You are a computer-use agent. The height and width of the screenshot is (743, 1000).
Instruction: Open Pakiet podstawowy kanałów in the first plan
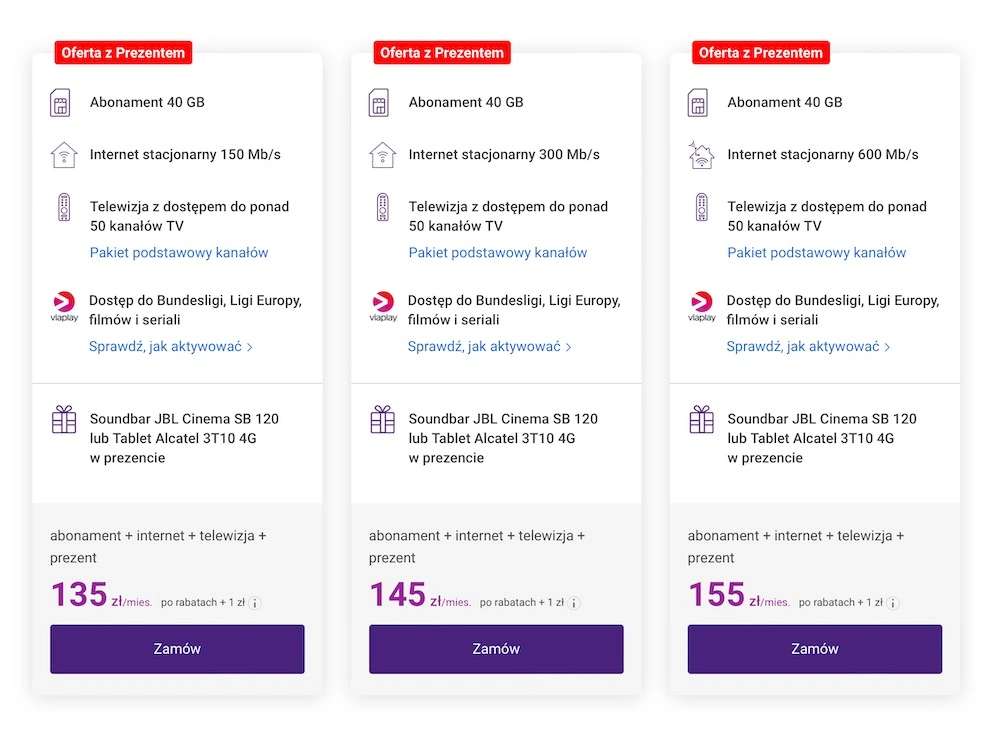coord(179,253)
